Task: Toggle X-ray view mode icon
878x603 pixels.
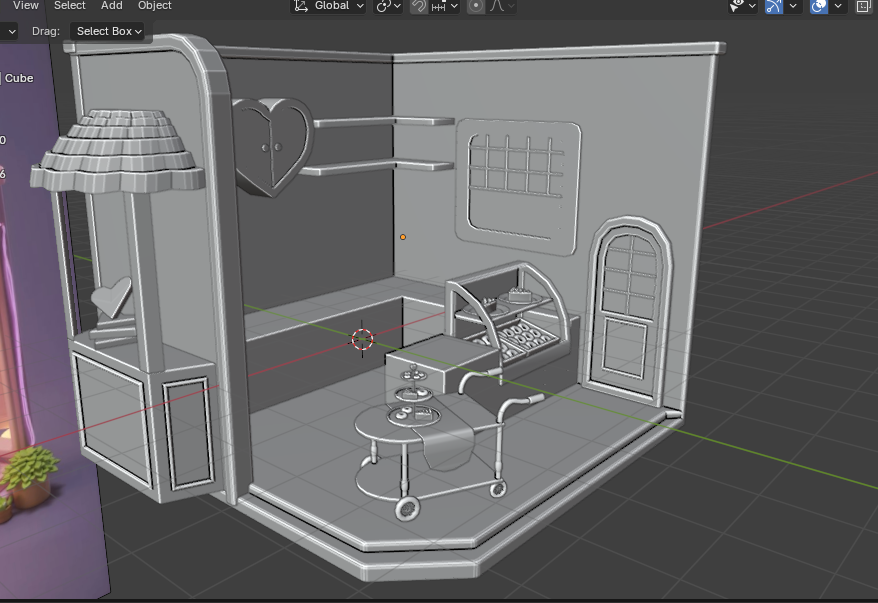Action: pyautogui.click(x=865, y=6)
